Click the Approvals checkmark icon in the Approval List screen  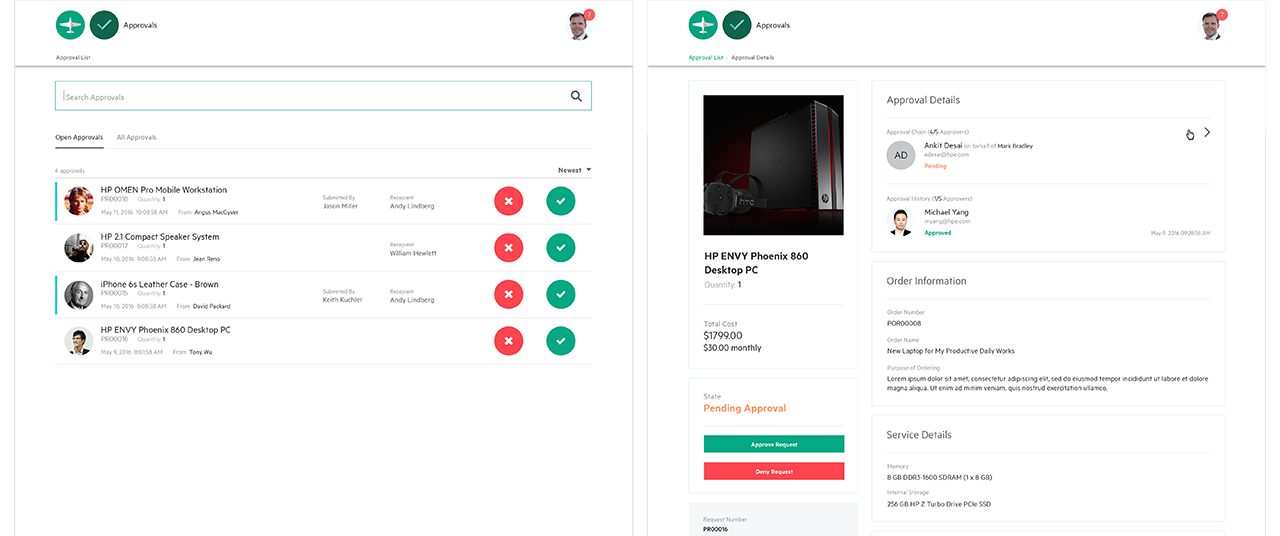[104, 25]
